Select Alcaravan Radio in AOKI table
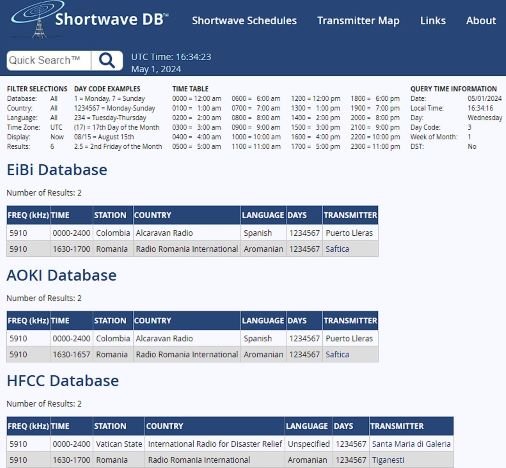Screen dimensions: 506x468 pyautogui.click(x=164, y=338)
